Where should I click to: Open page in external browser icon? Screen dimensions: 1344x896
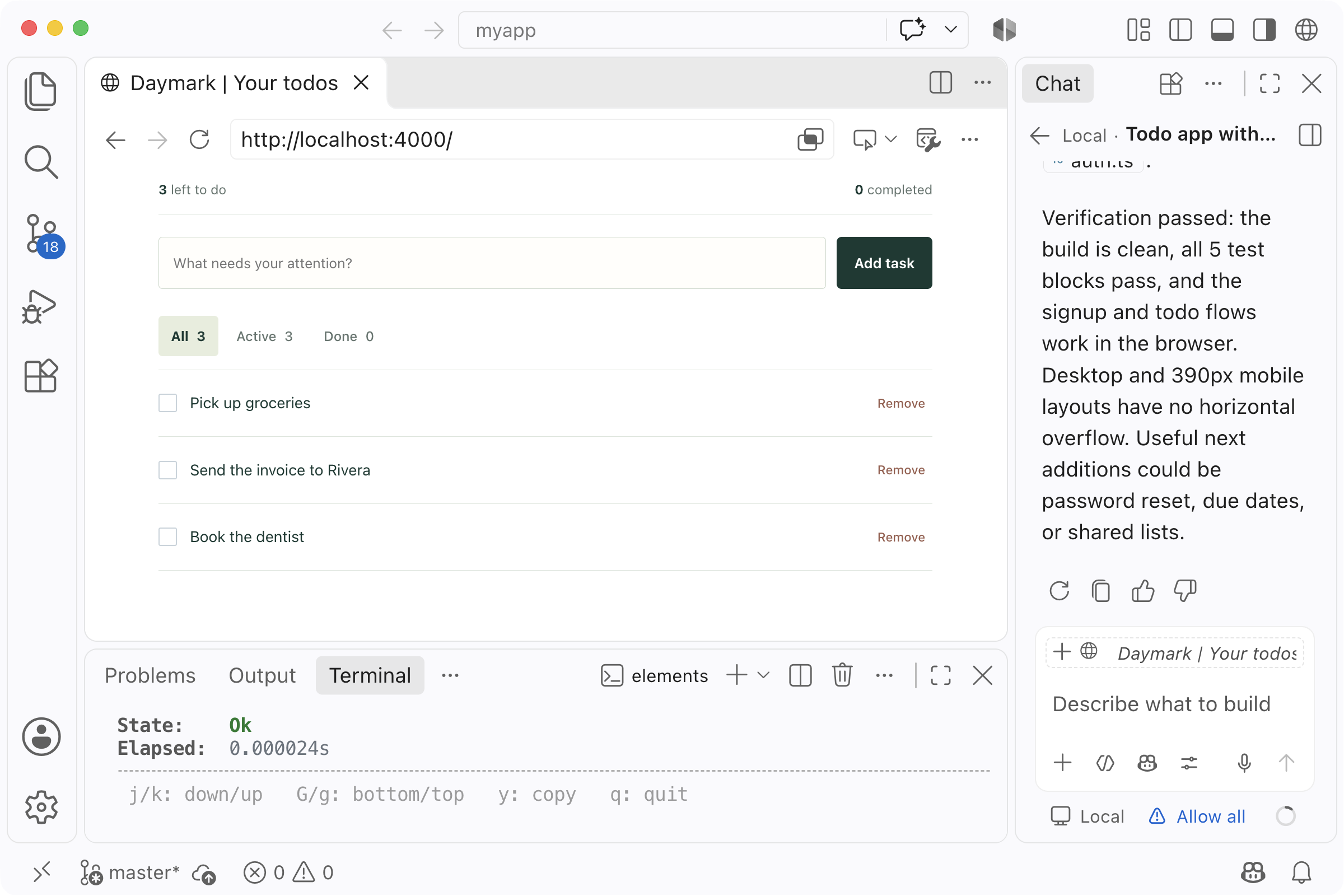(x=810, y=140)
